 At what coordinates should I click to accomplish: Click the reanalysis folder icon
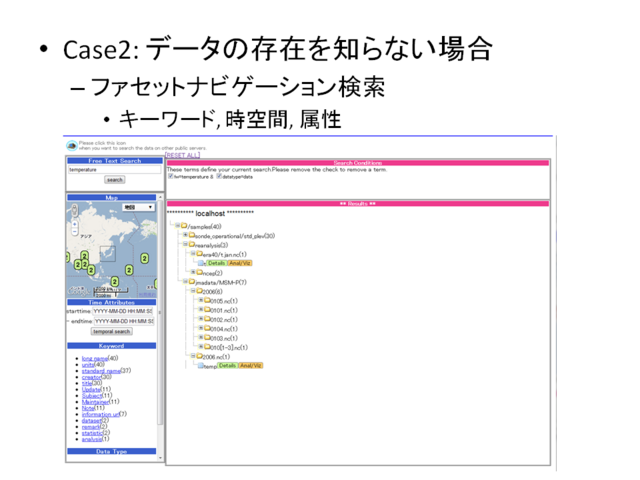pyautogui.click(x=190, y=244)
